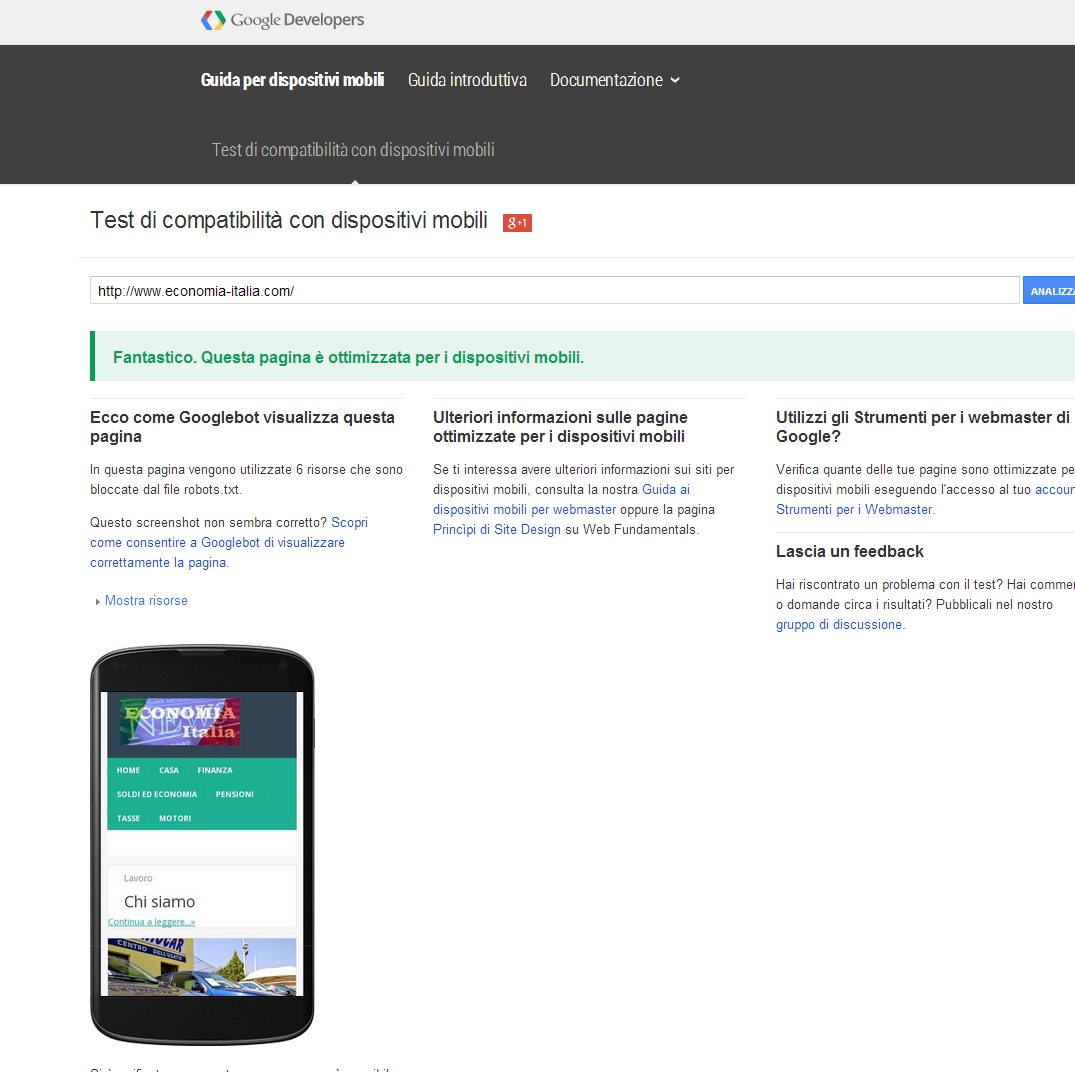Open Principi di Site Design link
Viewport: 1075px width, 1072px height.
[497, 529]
